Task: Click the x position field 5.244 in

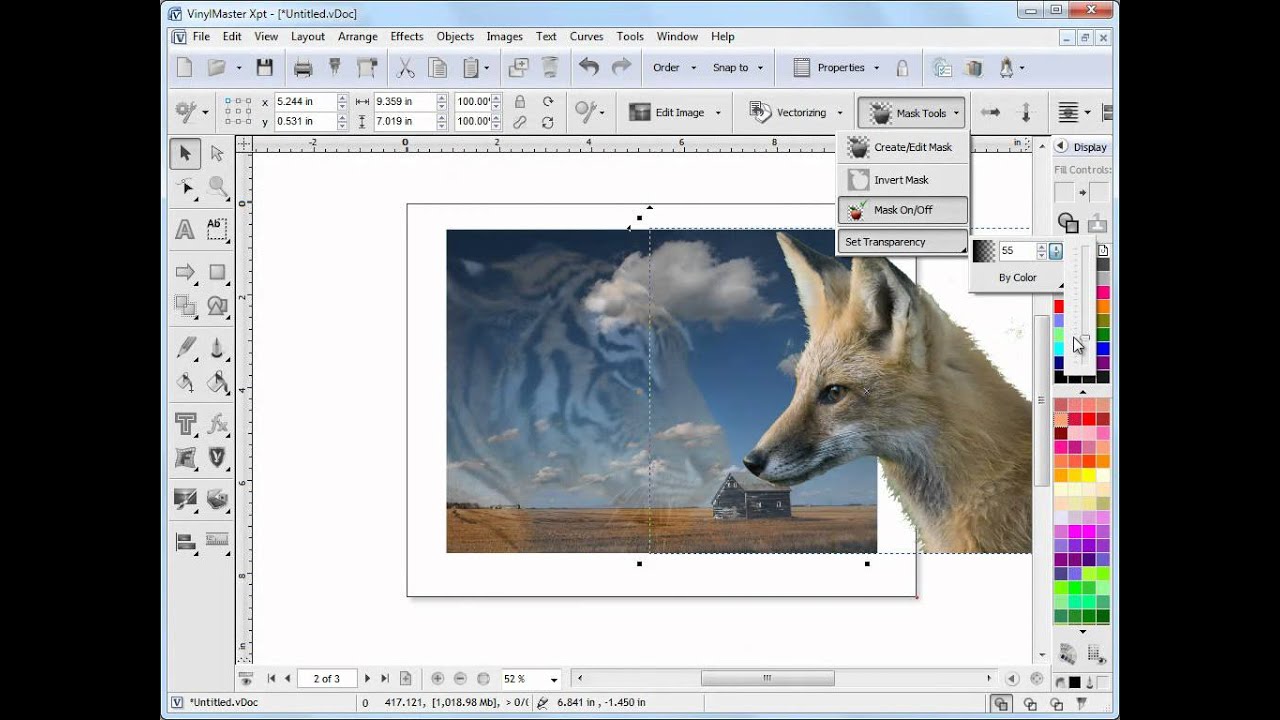Action: [x=305, y=101]
